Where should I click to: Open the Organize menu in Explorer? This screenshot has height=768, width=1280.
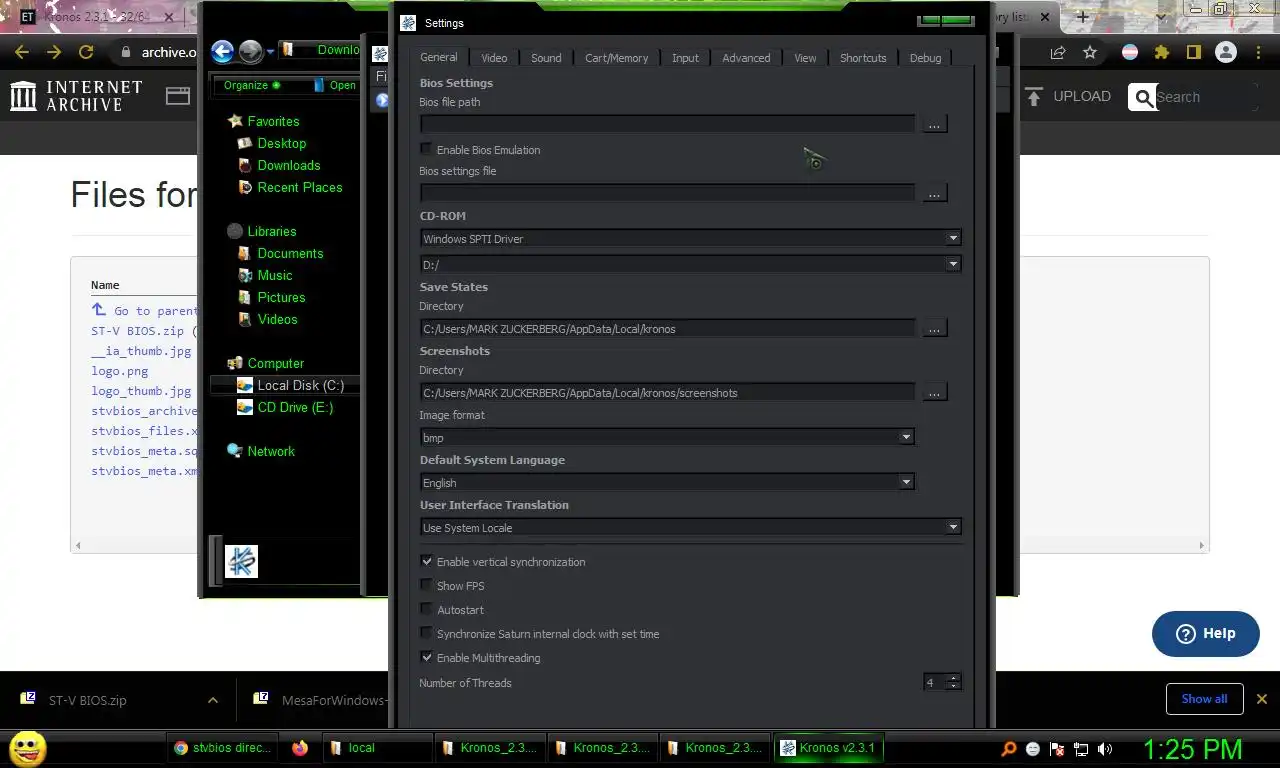tap(252, 85)
